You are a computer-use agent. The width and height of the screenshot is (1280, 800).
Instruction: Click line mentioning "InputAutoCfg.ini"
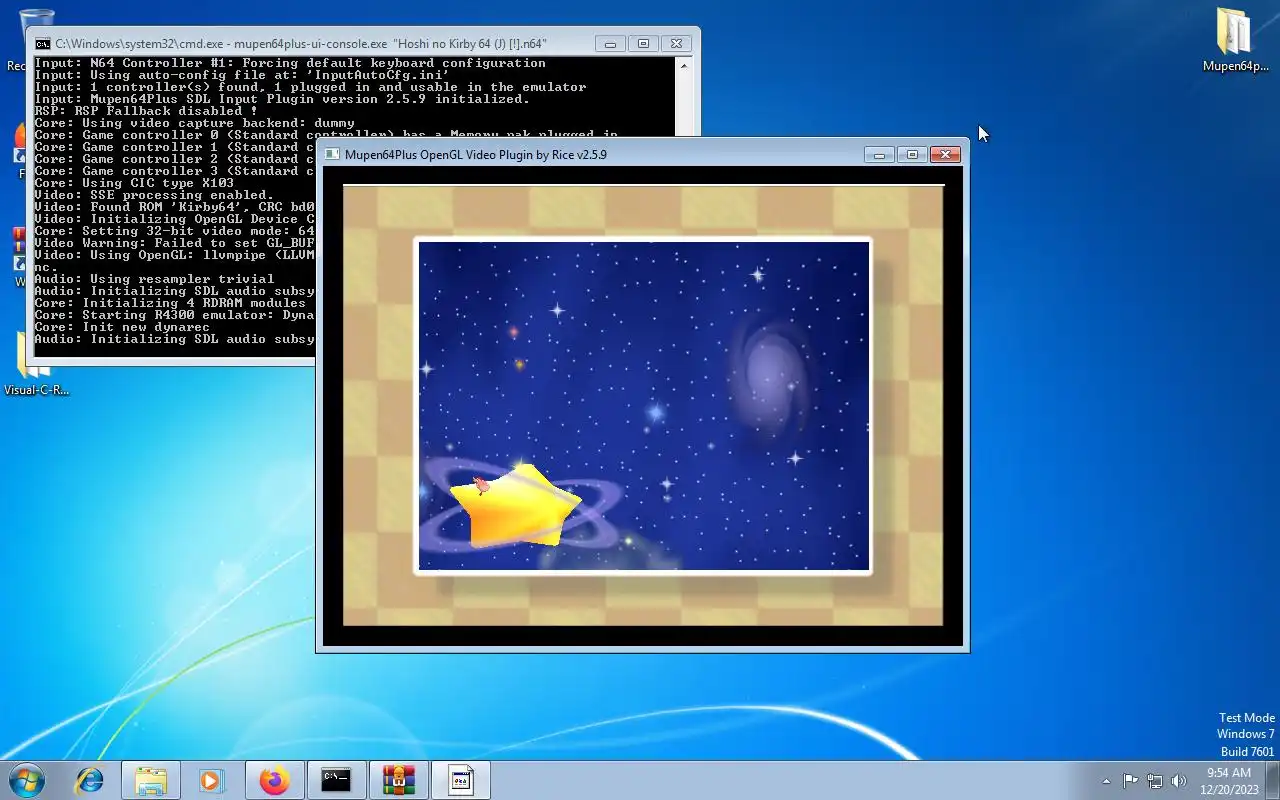coord(242,75)
